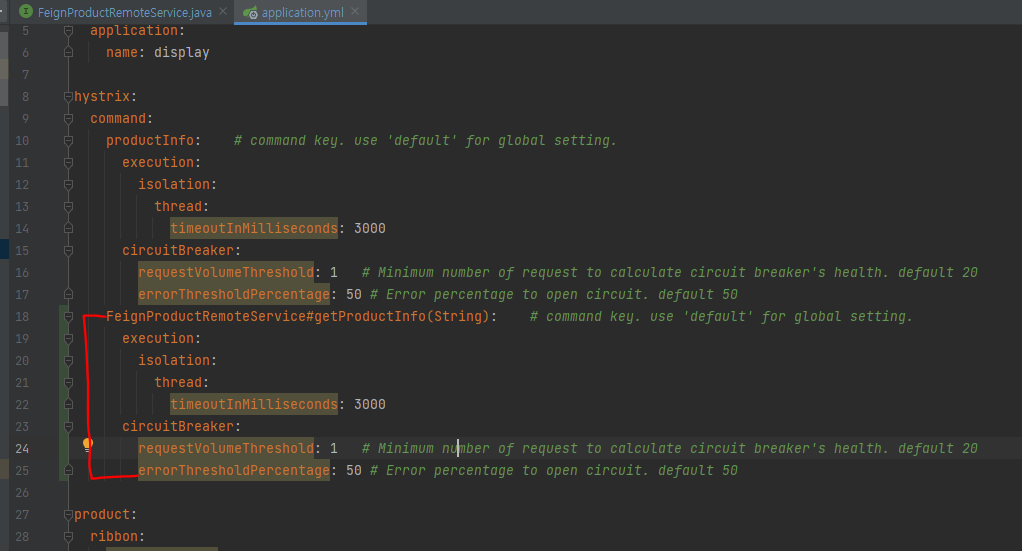Image resolution: width=1022 pixels, height=551 pixels.
Task: Collapse the isolation block on line 12
Action: coord(68,185)
